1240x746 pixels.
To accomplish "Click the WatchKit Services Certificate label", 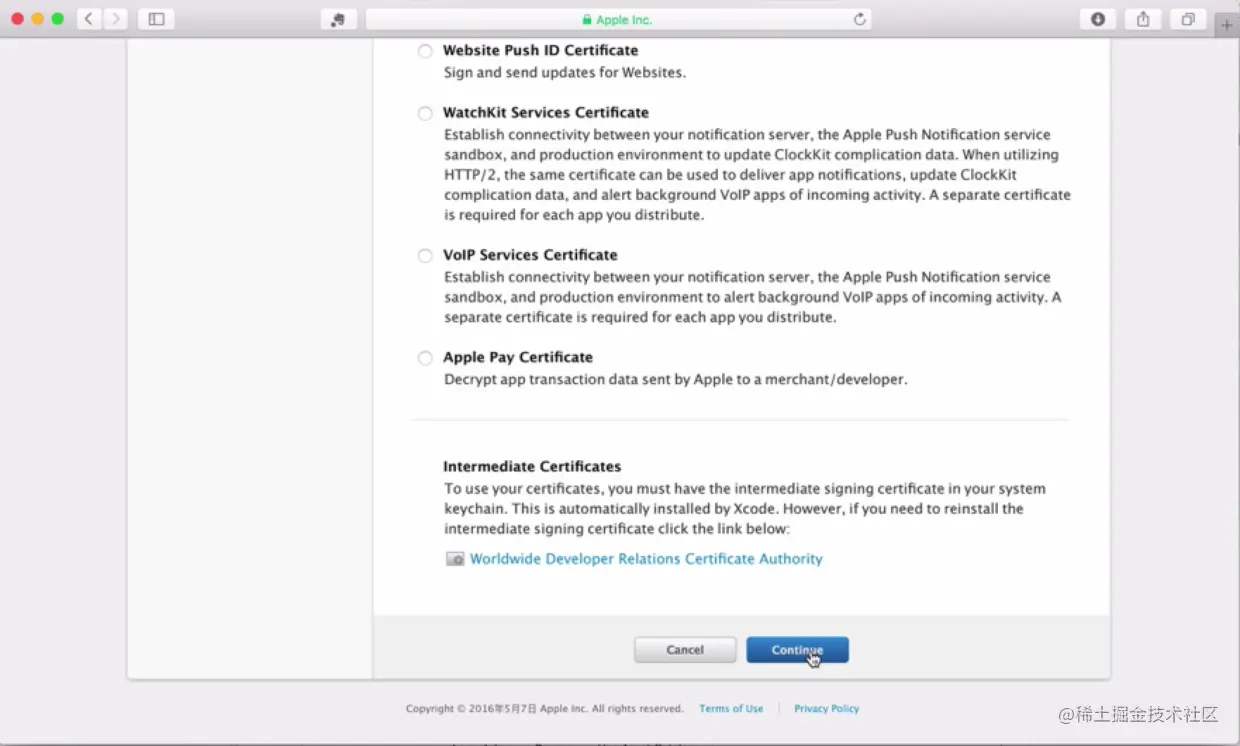I will [x=546, y=112].
